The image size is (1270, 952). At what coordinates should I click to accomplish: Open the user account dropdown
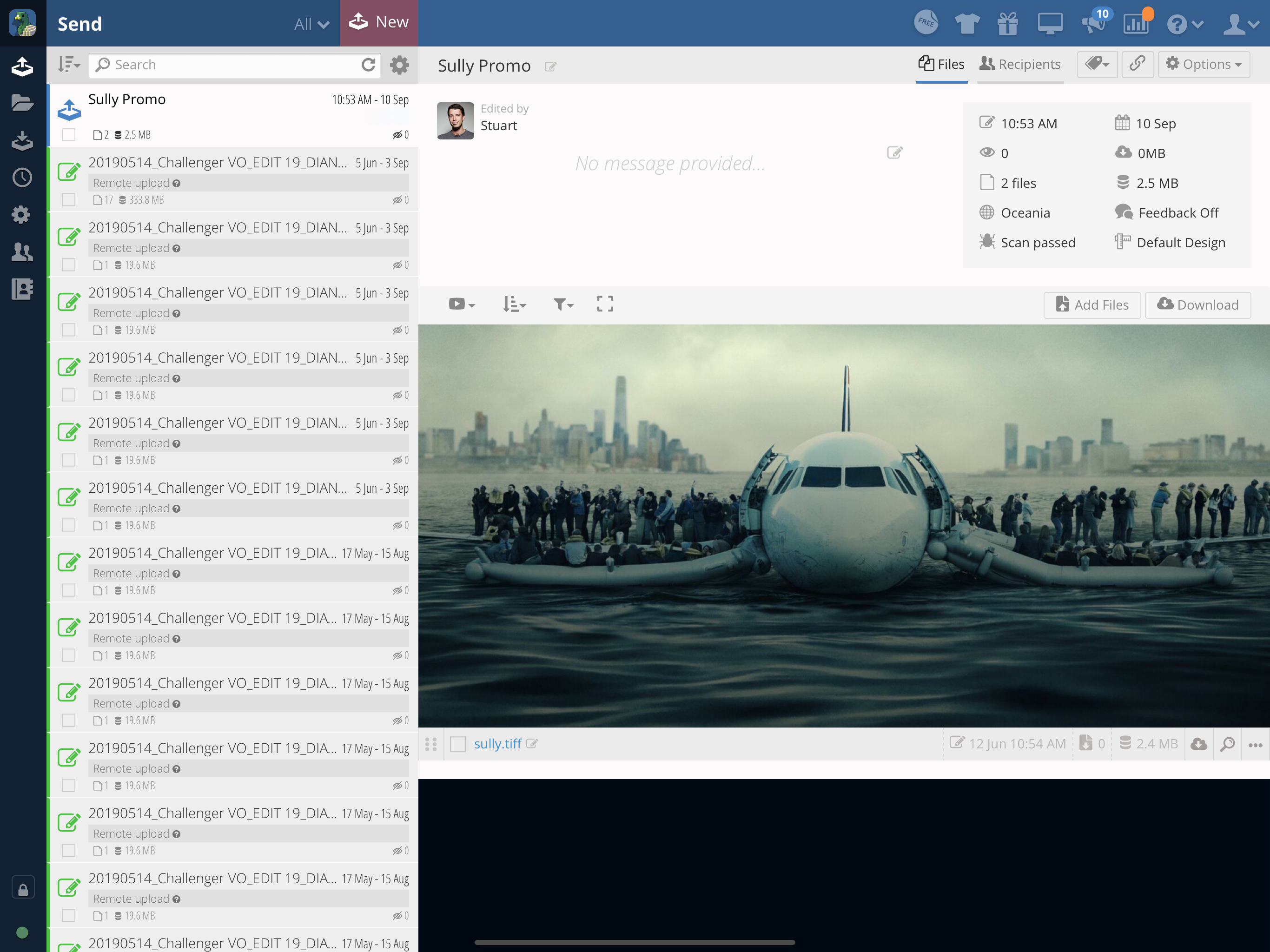1241,24
